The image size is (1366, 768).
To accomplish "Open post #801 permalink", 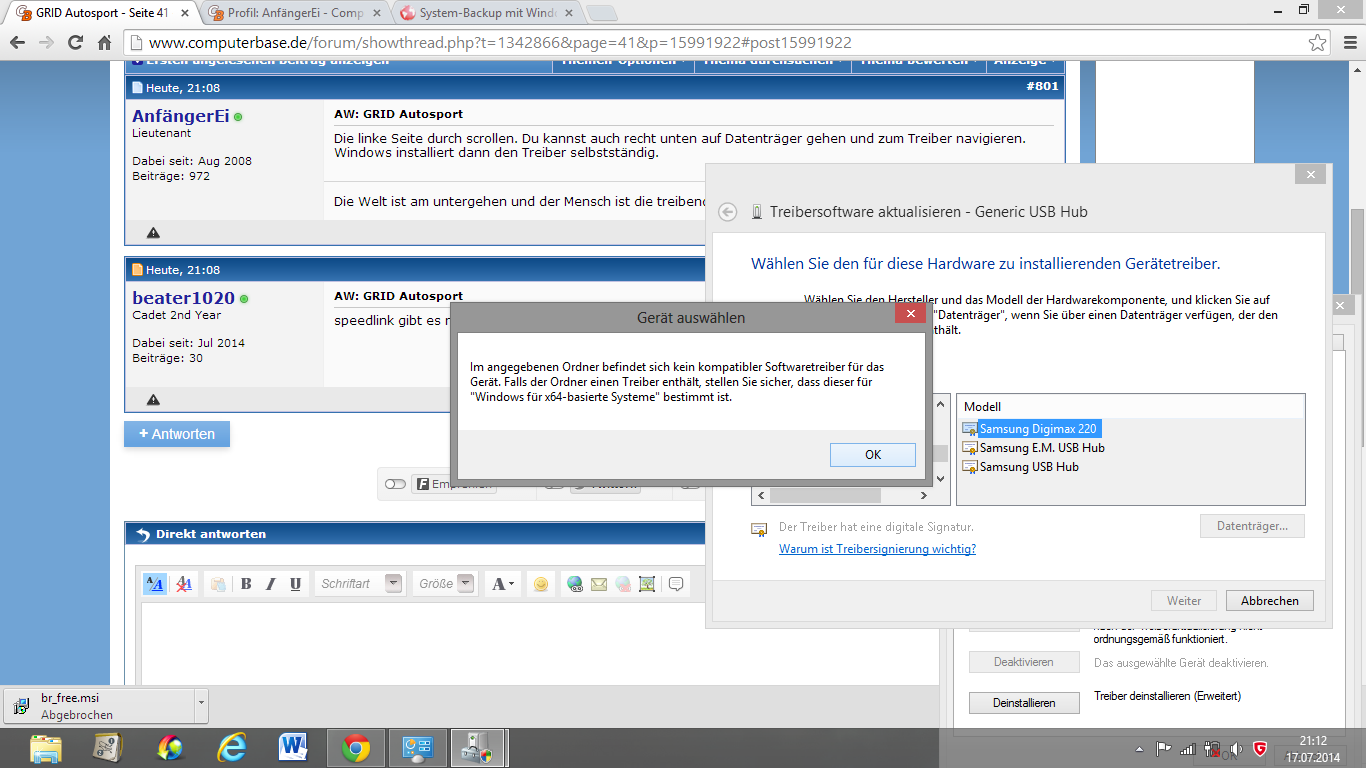I will coord(1042,87).
